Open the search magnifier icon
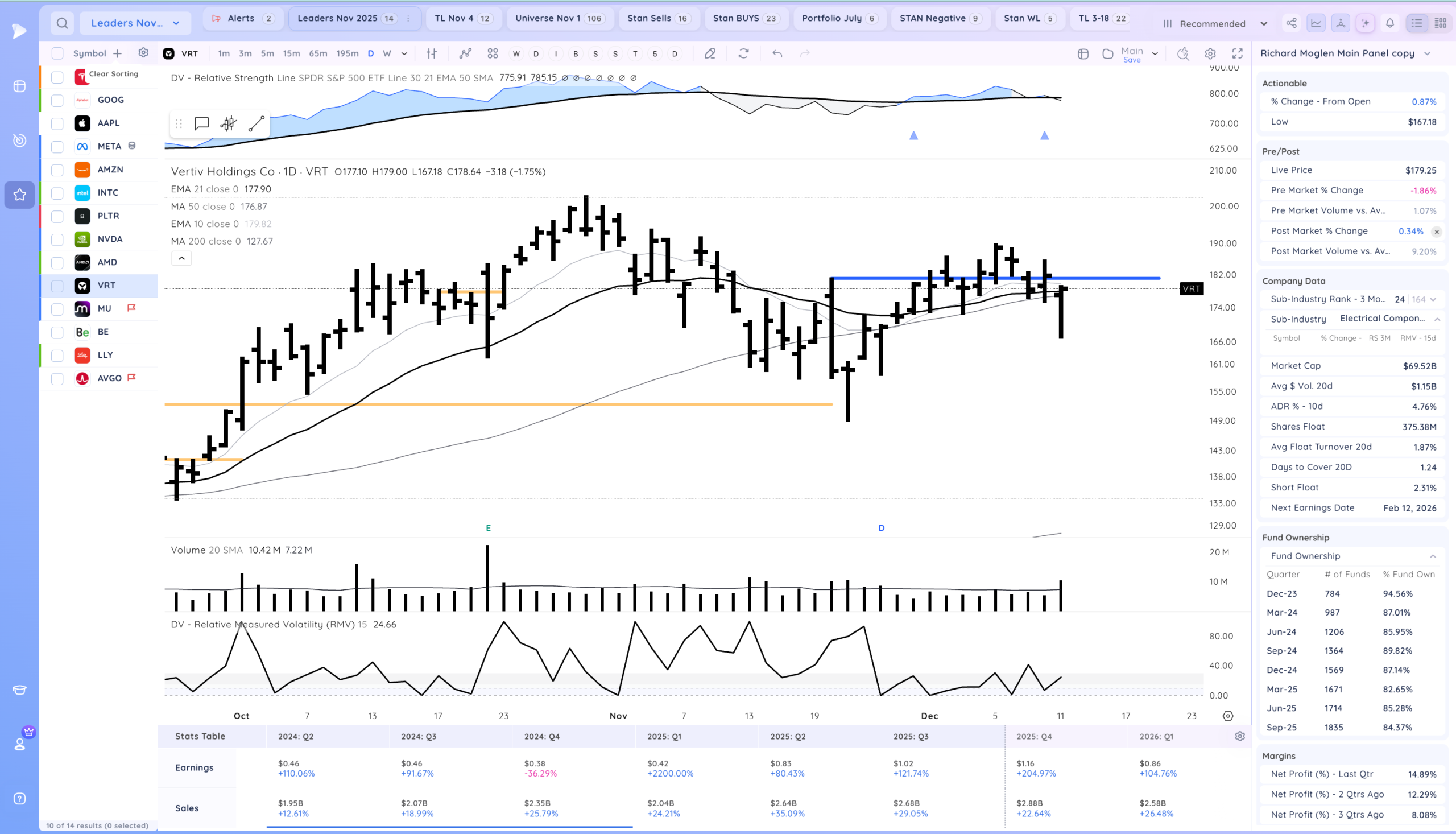The image size is (1456, 834). click(x=63, y=23)
